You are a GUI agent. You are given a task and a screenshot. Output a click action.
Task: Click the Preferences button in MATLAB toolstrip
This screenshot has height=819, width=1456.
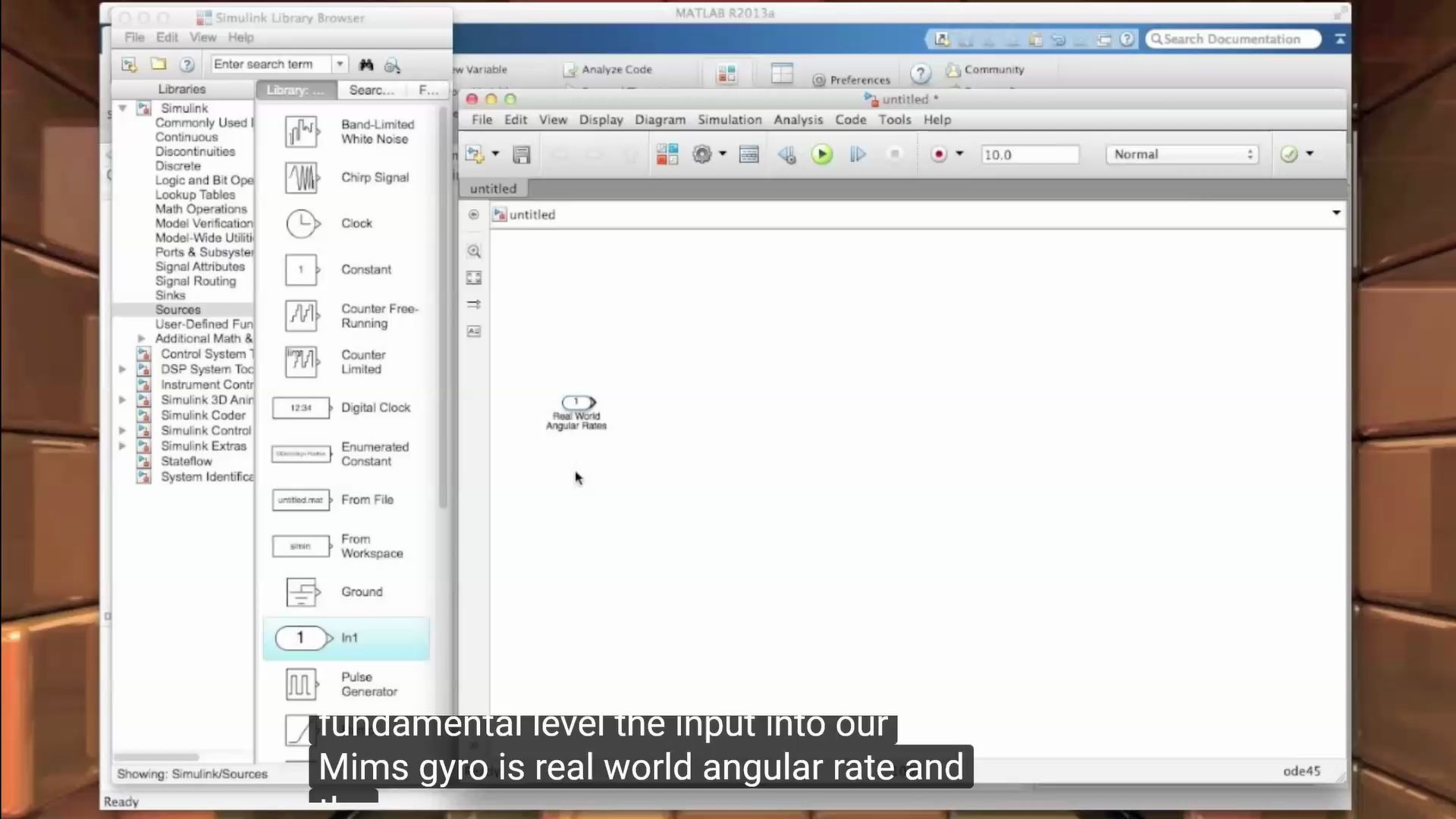(852, 80)
